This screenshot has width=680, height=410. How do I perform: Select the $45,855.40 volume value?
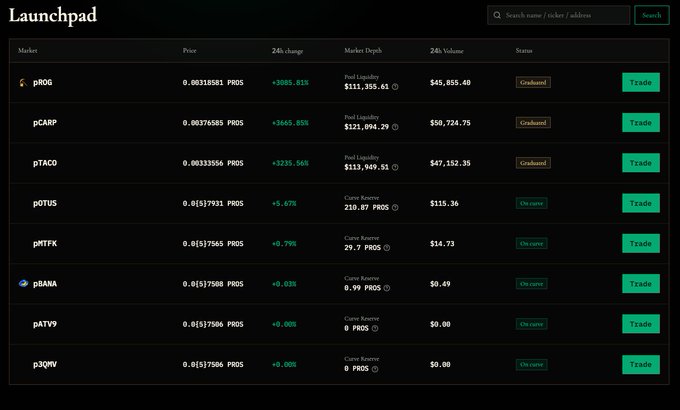[450, 82]
